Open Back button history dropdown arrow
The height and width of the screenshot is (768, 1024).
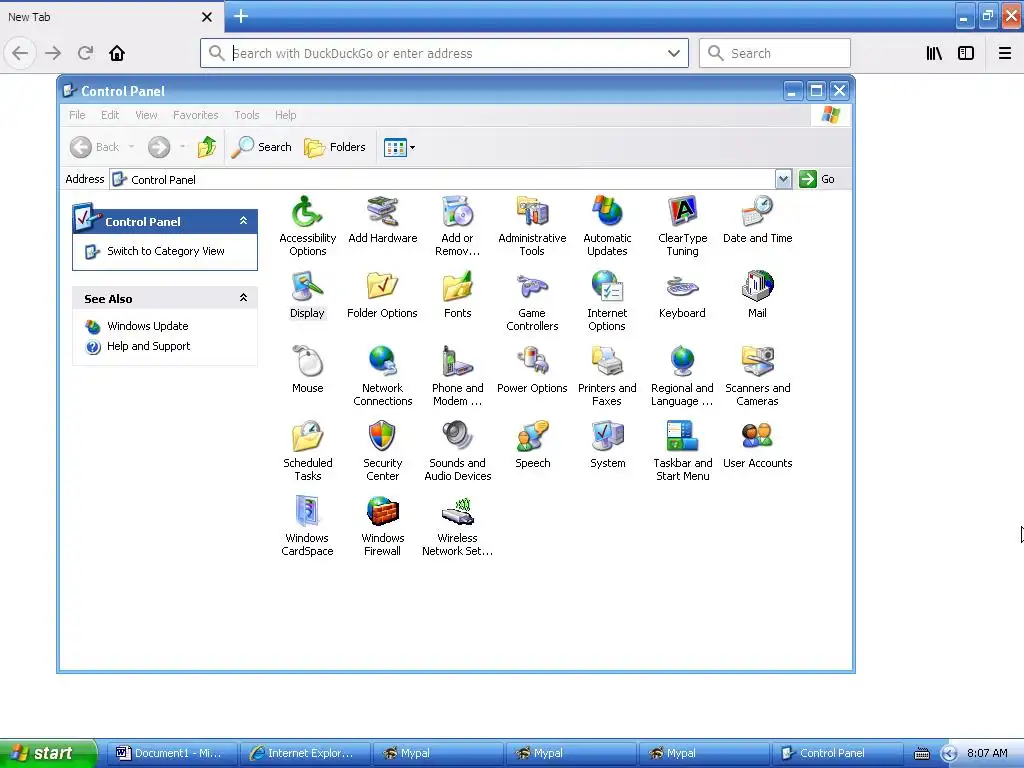tap(131, 147)
